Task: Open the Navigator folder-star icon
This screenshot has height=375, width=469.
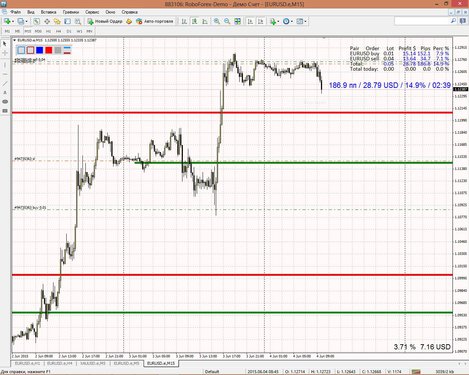Action: (57, 21)
